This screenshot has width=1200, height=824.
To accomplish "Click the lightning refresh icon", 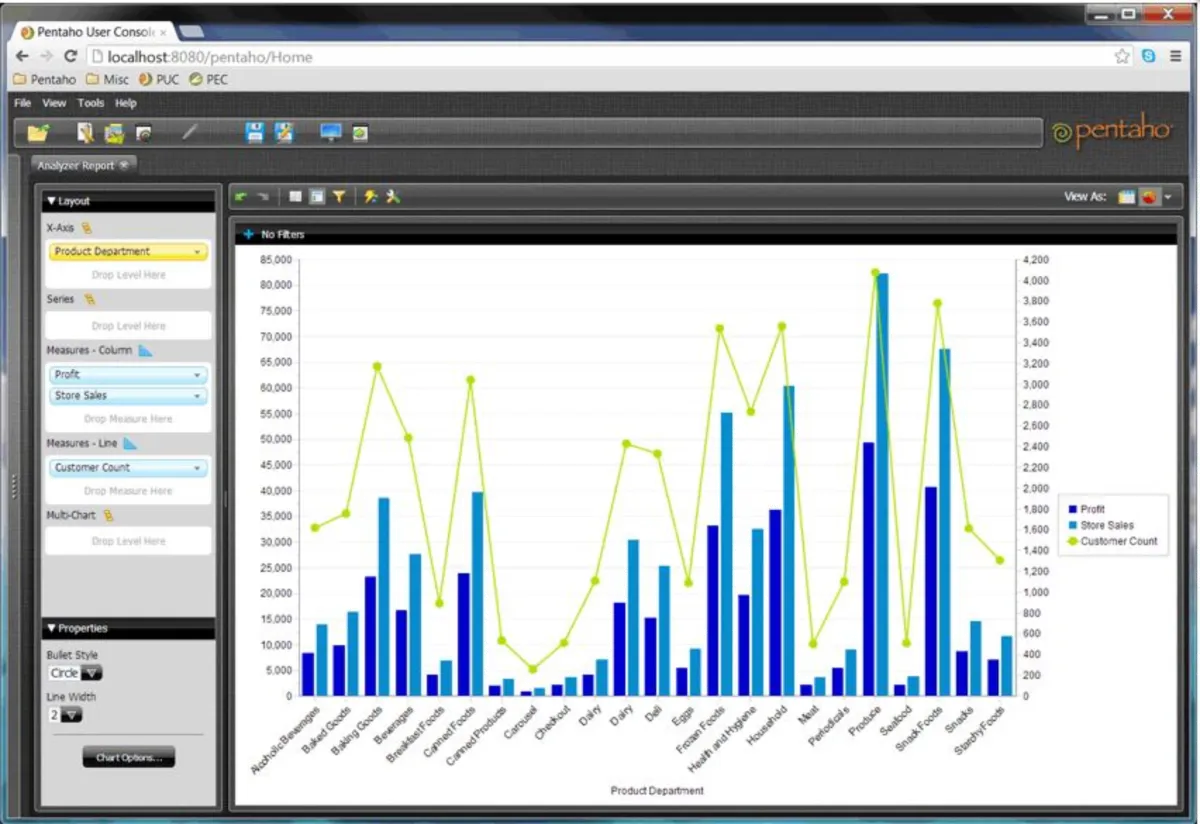I will (371, 197).
